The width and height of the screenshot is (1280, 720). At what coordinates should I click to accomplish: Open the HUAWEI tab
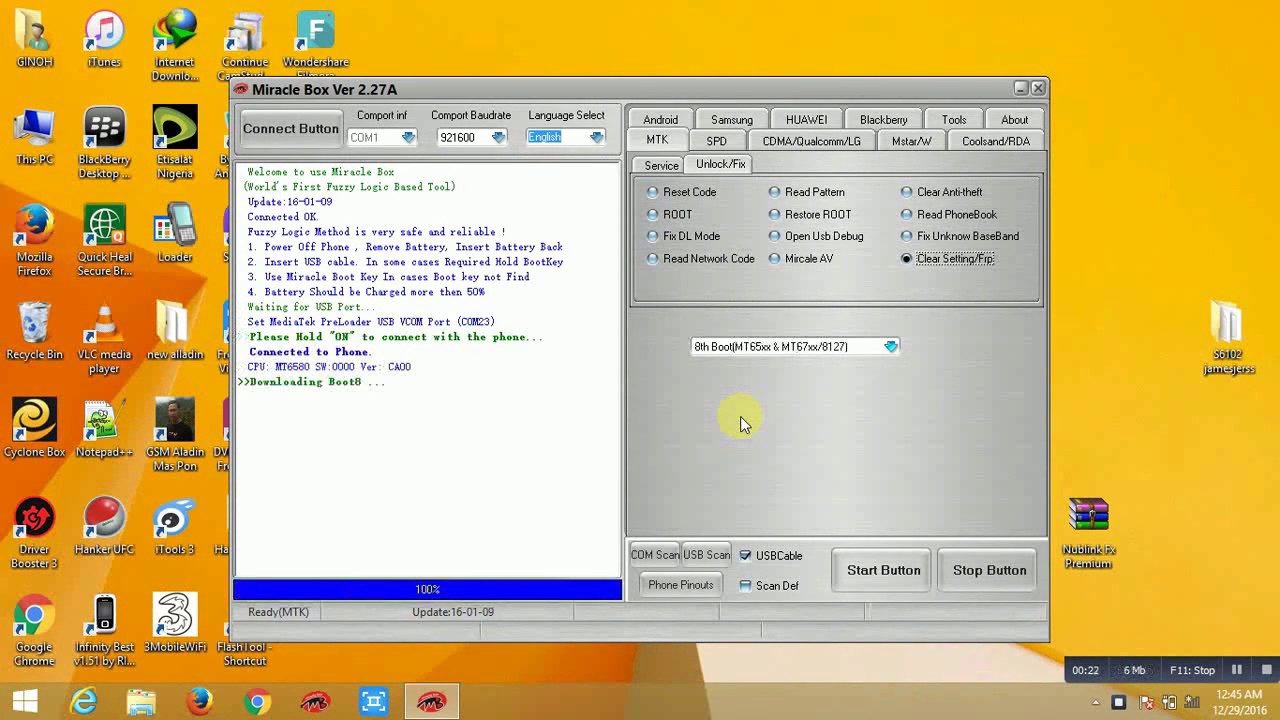coord(806,120)
